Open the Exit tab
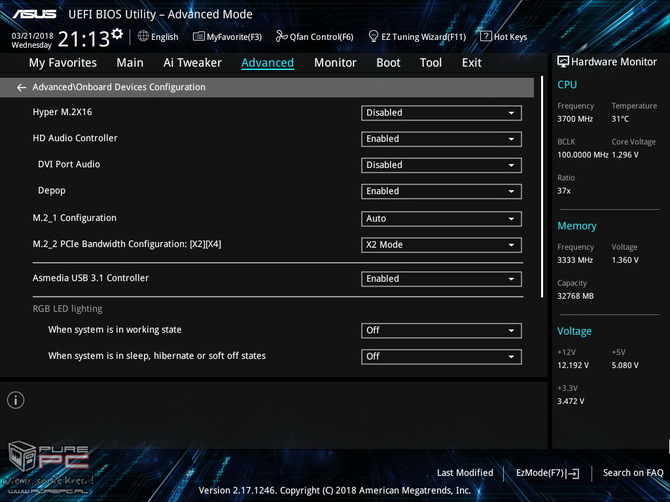The width and height of the screenshot is (670, 502). click(x=472, y=63)
